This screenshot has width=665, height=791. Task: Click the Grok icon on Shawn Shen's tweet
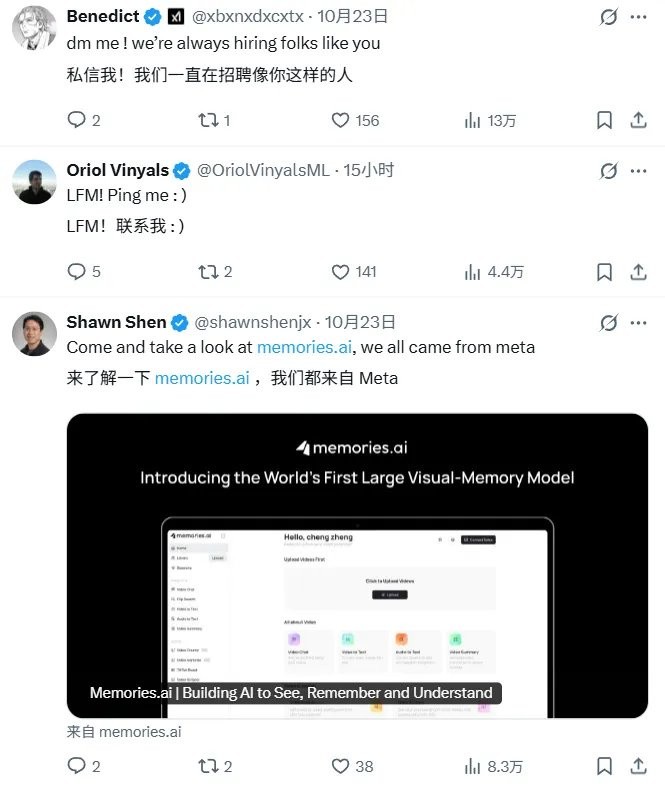click(608, 323)
